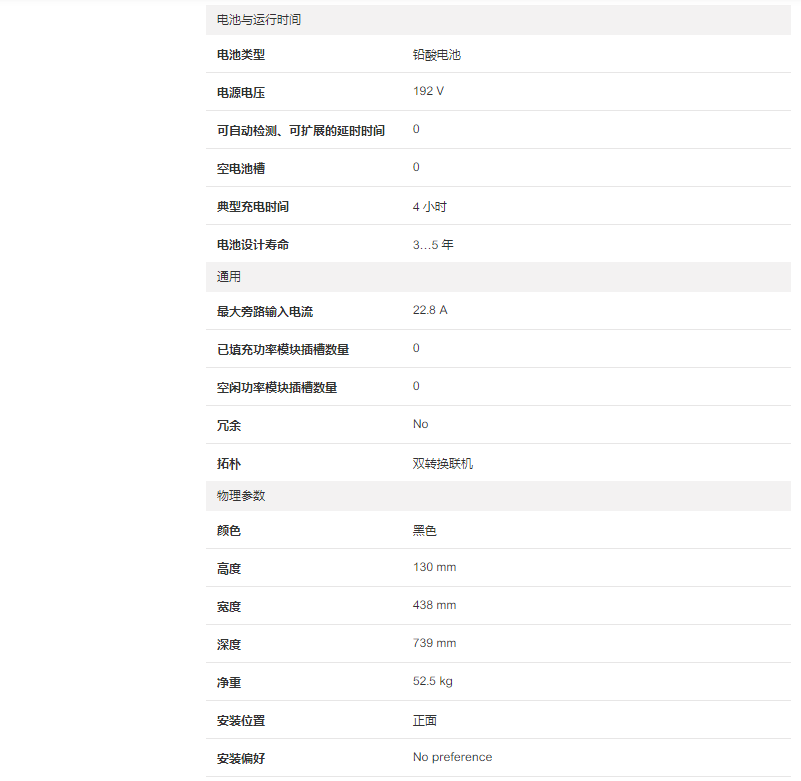The width and height of the screenshot is (801, 781).
Task: Click the 通用 section header
Action: click(229, 277)
